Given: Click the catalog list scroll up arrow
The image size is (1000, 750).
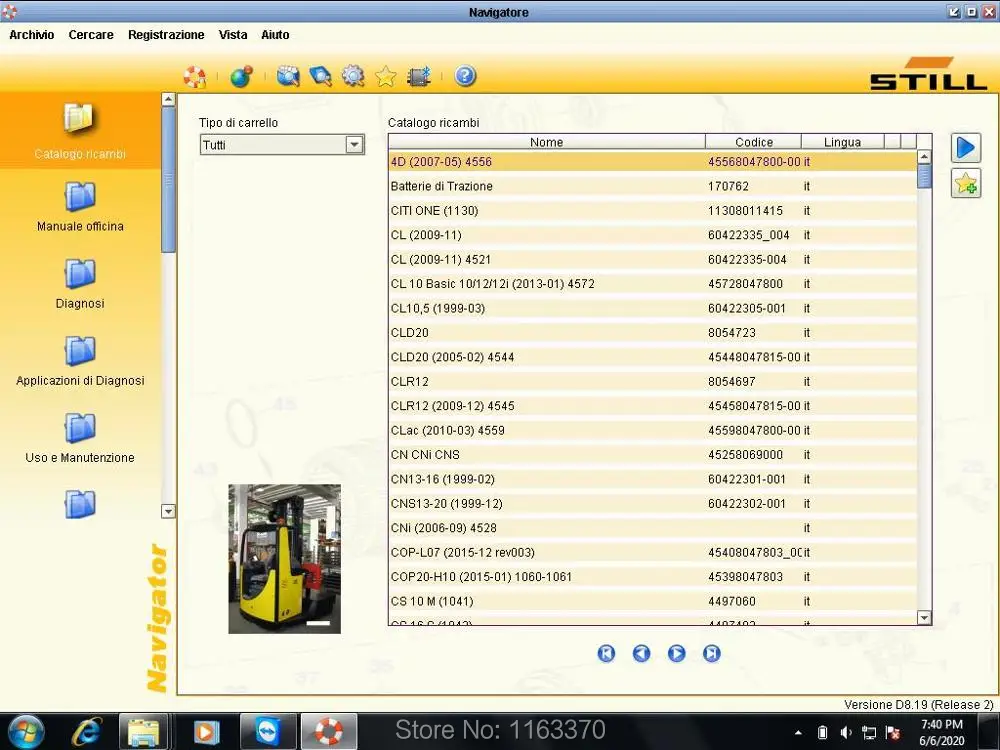Looking at the screenshot, I should [x=924, y=156].
